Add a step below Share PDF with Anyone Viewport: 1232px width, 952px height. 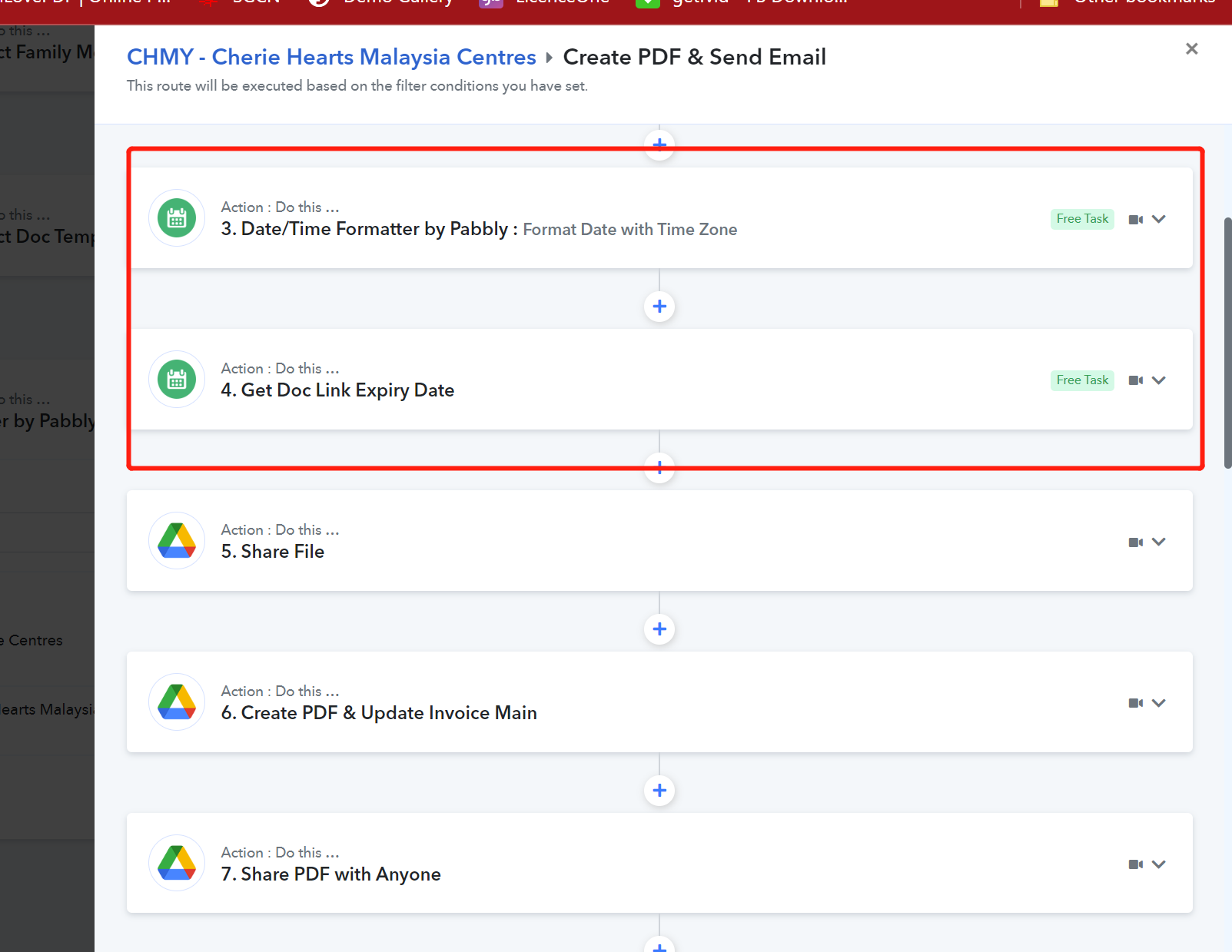point(659,946)
